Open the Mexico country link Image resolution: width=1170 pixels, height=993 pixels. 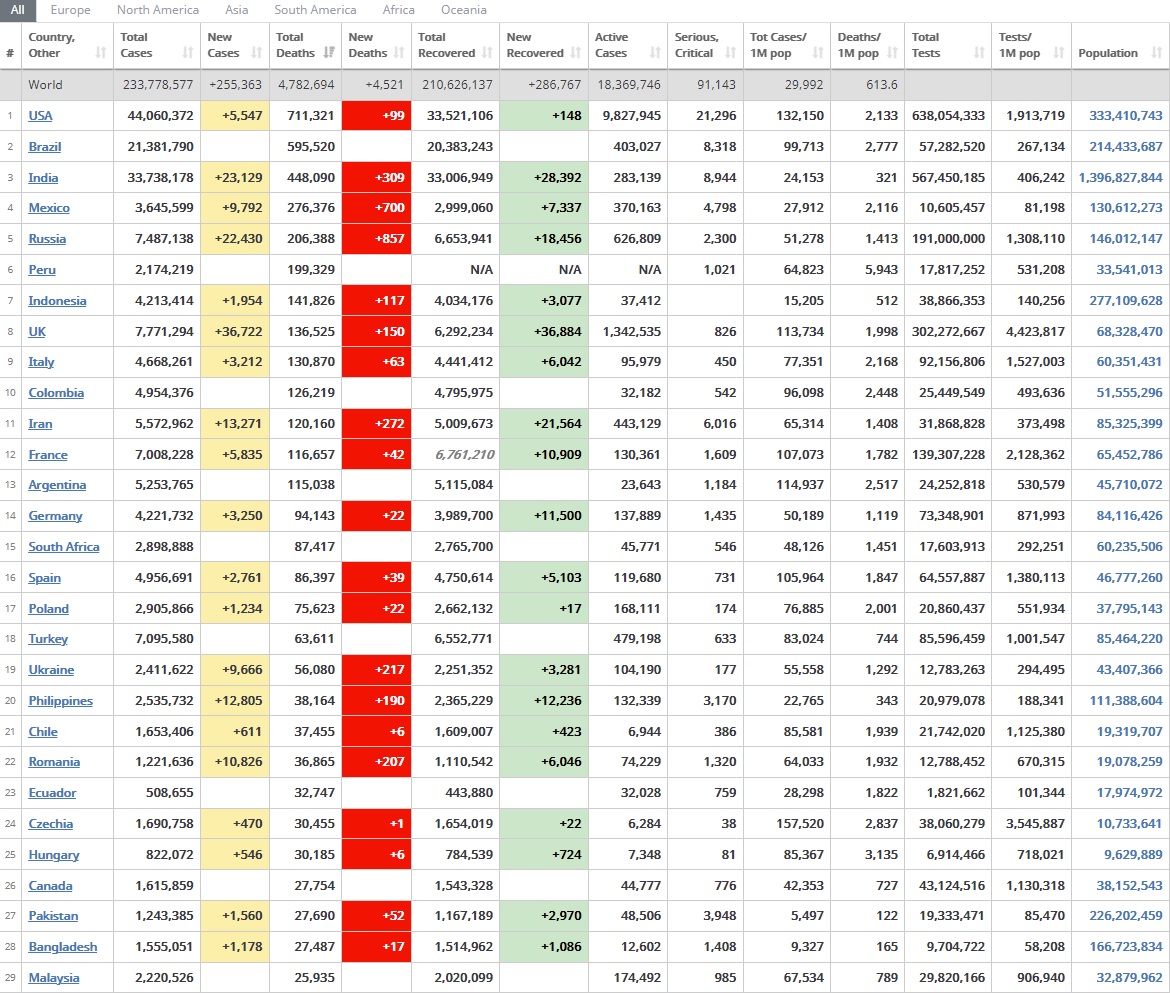[49, 208]
